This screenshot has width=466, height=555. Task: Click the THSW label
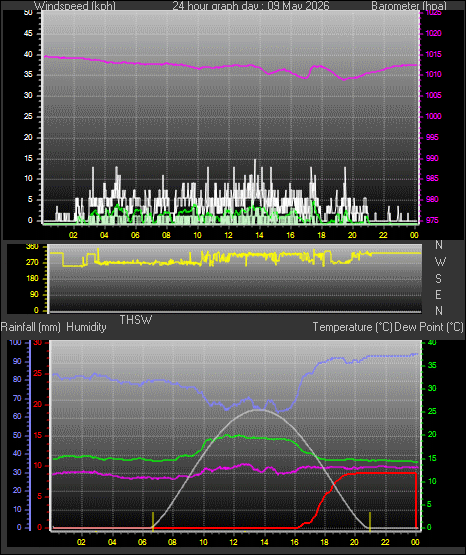pos(136,320)
